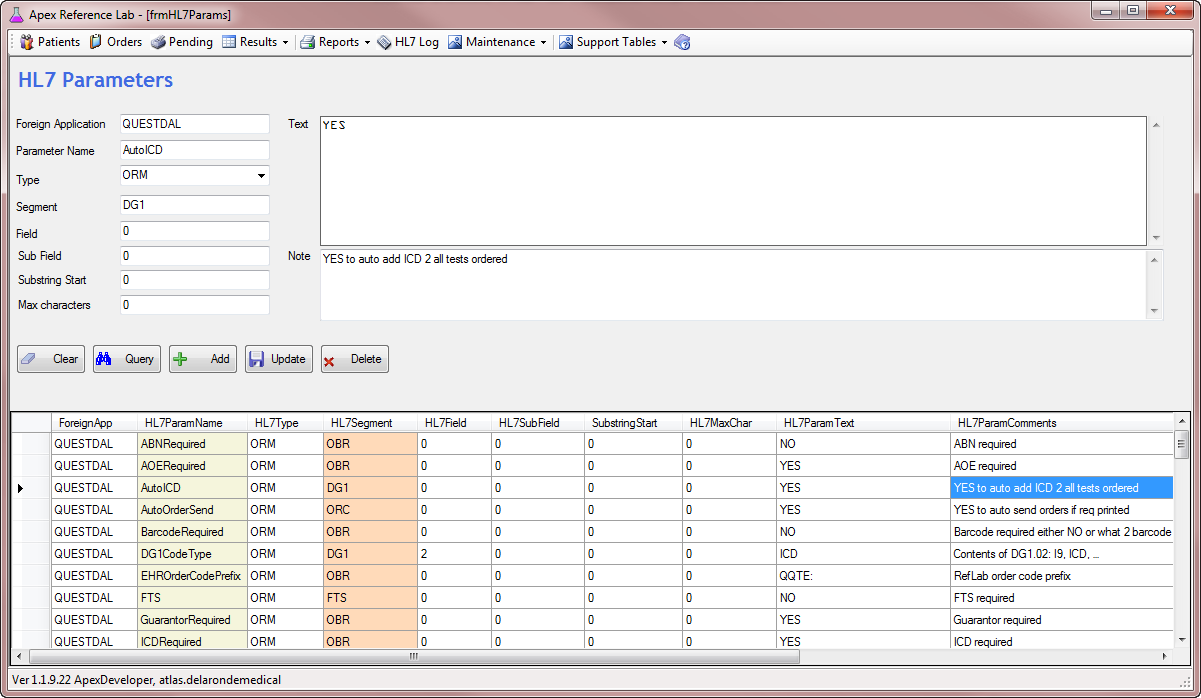Viewport: 1201px width, 698px height.
Task: Open the Orders toolbar item
Action: 115,42
